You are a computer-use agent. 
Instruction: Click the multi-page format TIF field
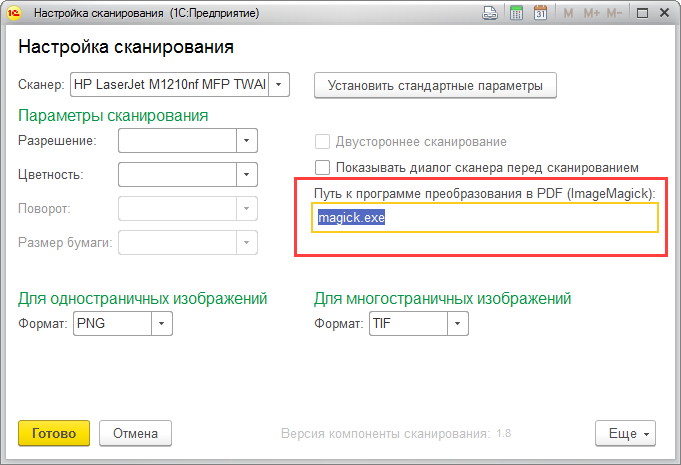408,323
